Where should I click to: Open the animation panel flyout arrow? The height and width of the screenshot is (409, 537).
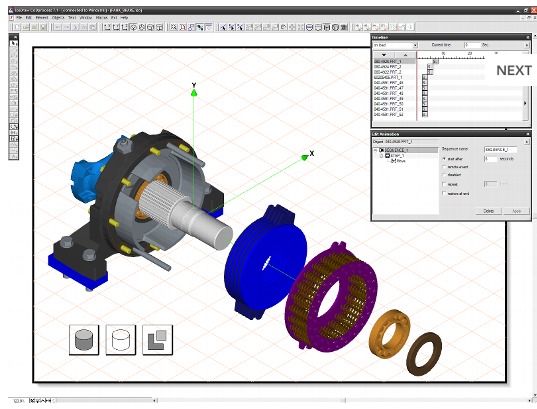[x=527, y=142]
